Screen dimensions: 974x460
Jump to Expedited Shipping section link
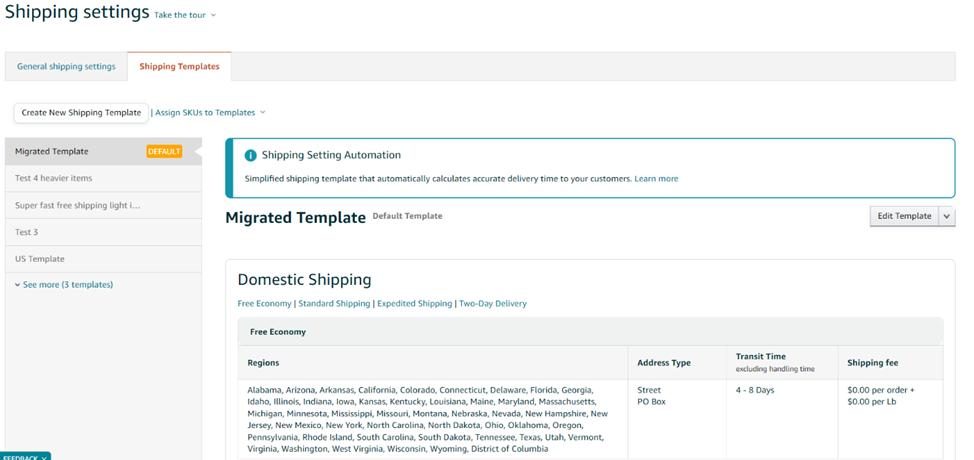pos(414,303)
